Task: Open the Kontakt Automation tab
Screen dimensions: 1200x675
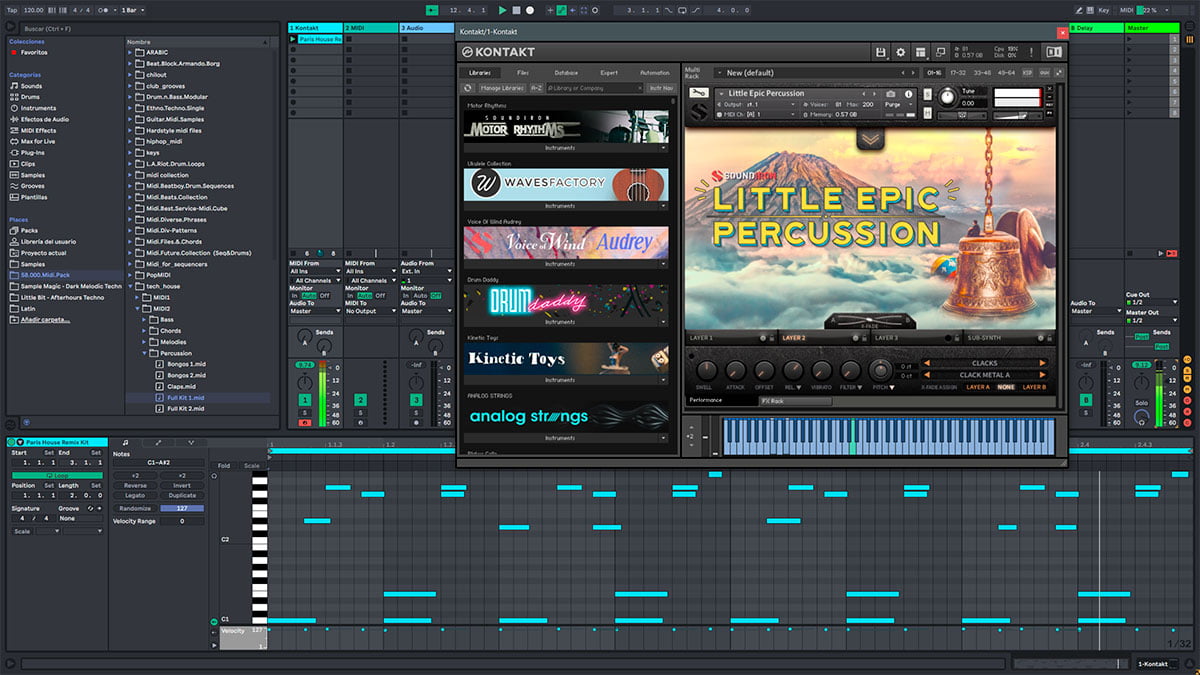Action: [x=654, y=73]
